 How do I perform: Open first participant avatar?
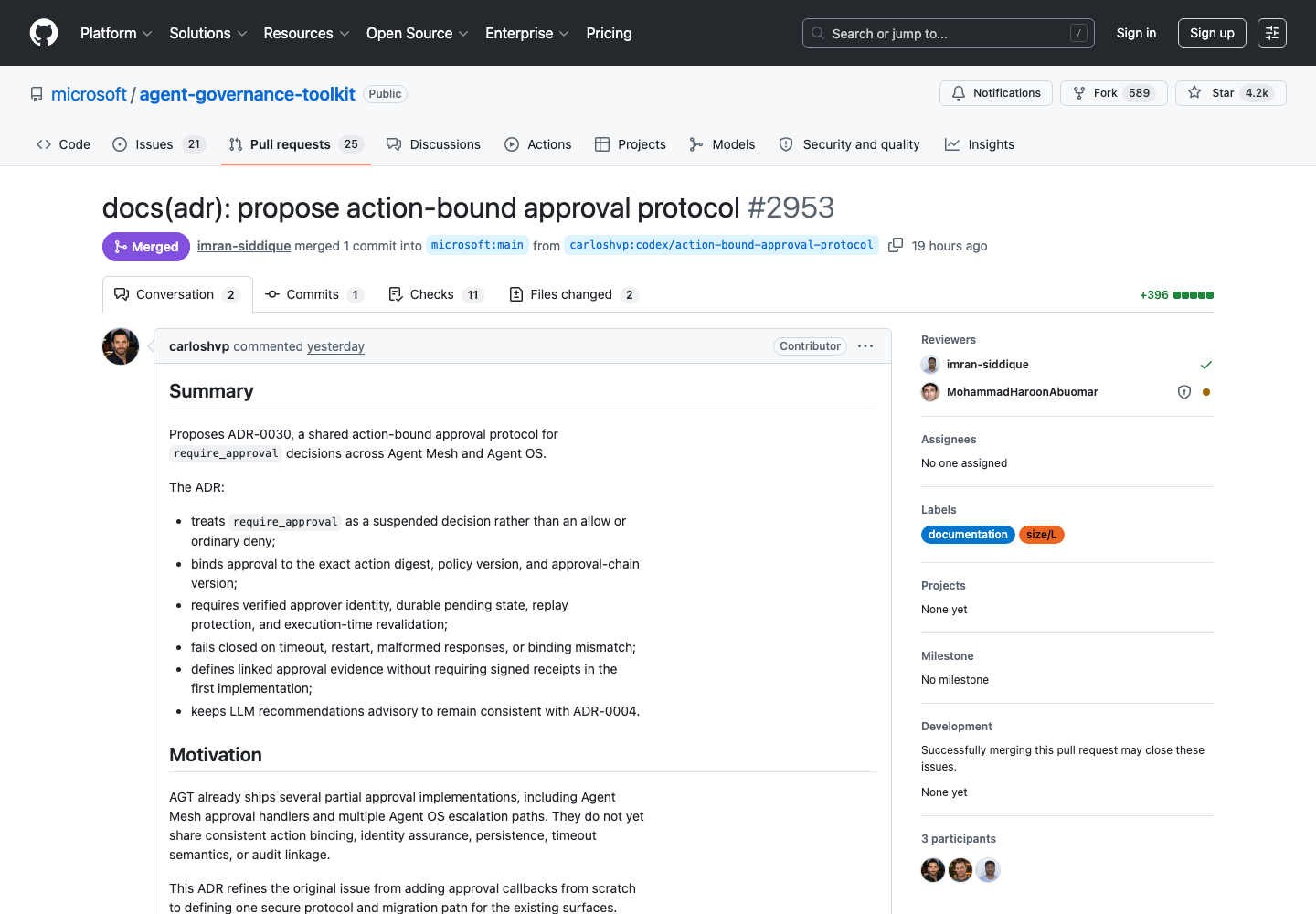point(933,870)
